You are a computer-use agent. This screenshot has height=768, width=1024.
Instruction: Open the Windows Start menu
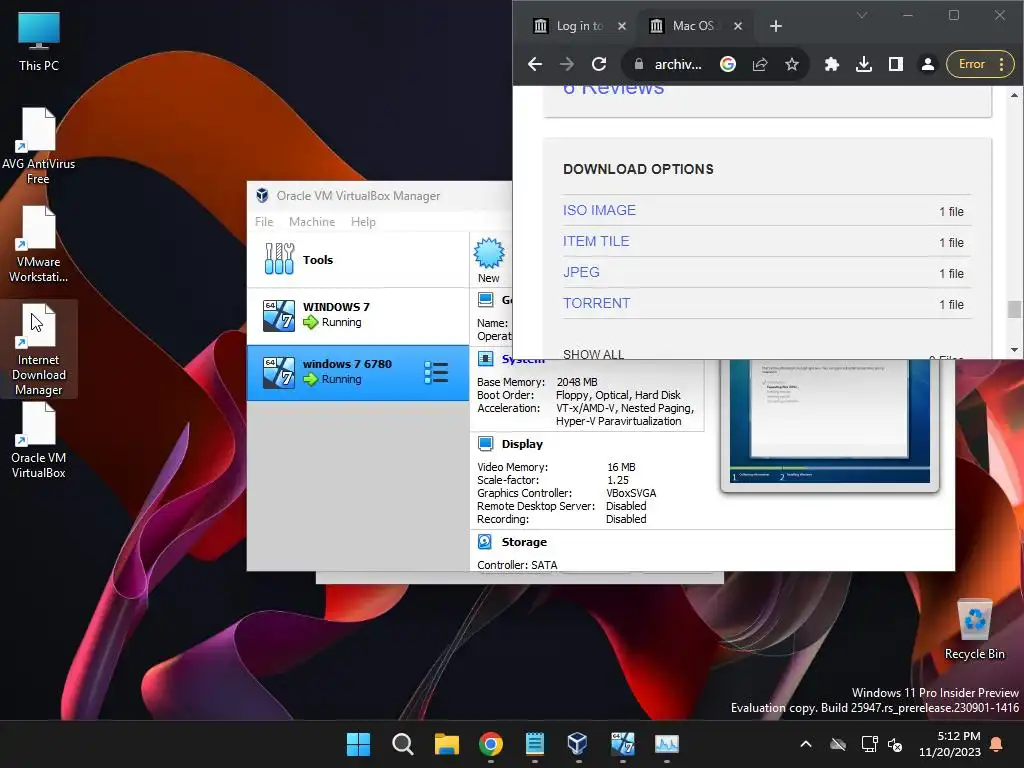point(358,744)
